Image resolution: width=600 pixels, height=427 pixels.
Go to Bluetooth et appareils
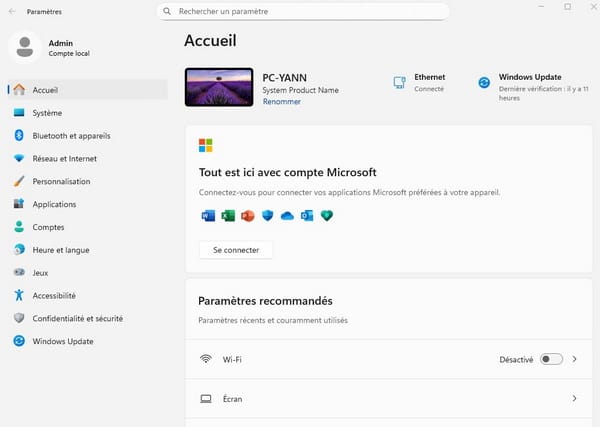pos(88,135)
